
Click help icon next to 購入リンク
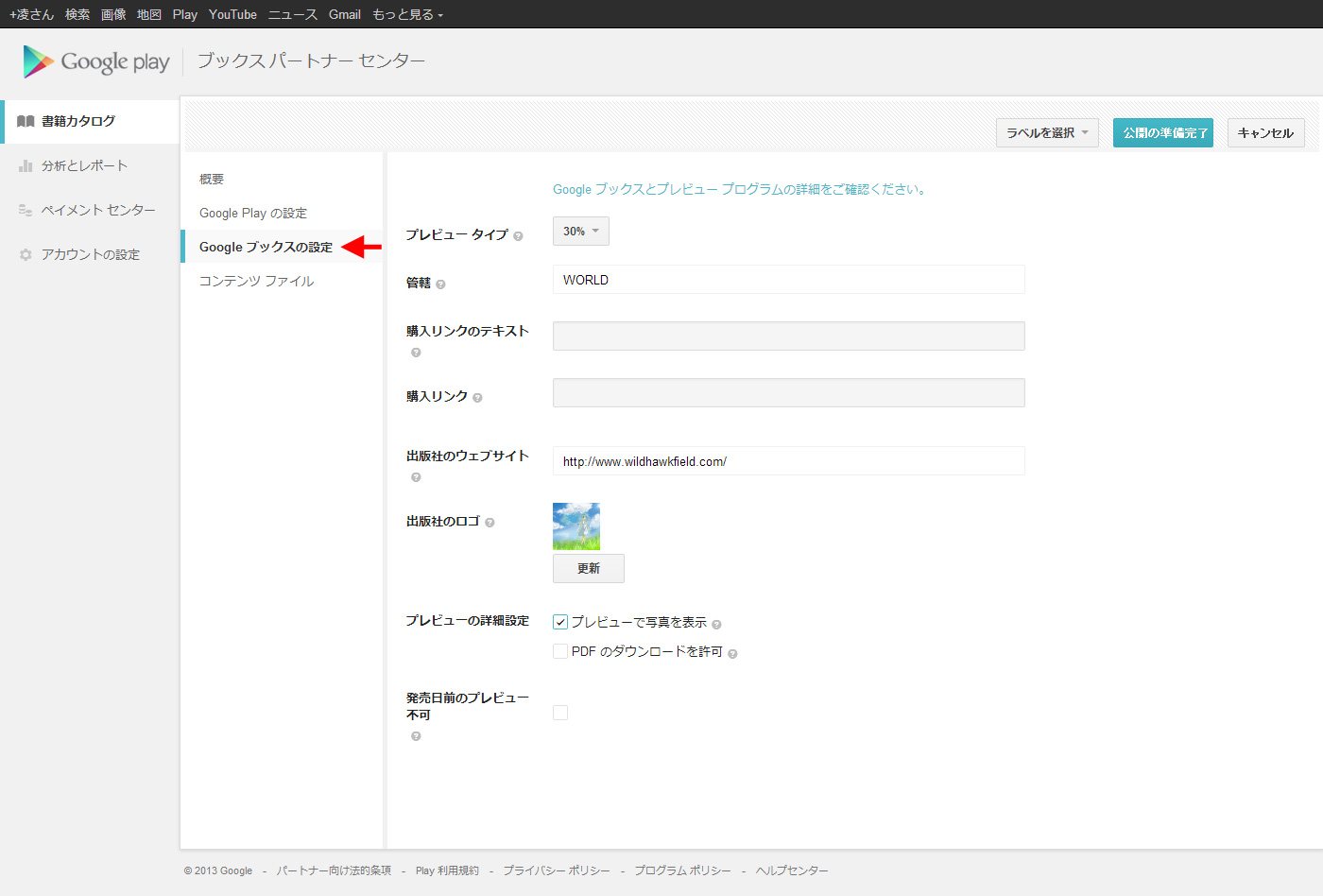pos(477,398)
